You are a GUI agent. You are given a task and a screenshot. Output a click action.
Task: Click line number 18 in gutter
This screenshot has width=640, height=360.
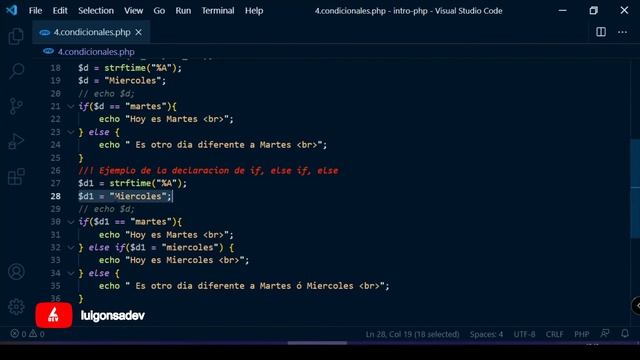tap(56, 68)
